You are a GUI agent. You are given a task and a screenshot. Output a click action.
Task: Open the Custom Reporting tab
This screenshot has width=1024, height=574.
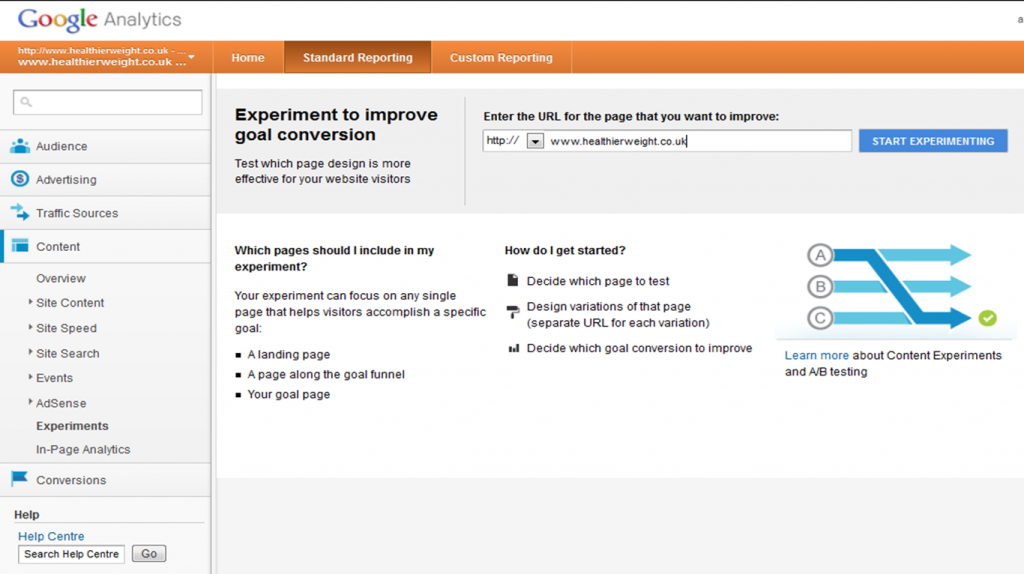coord(501,57)
